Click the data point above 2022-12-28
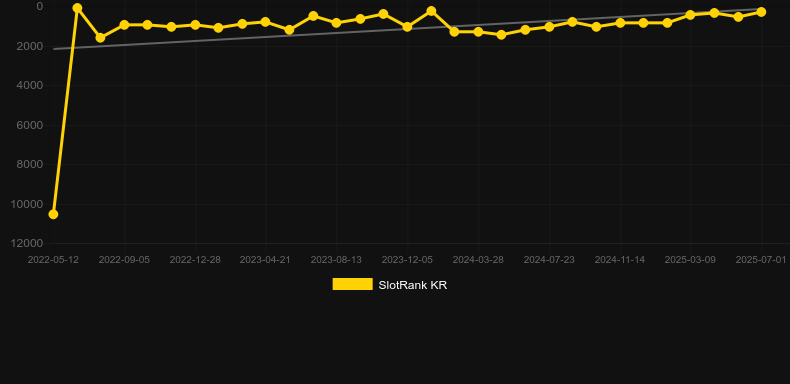The height and width of the screenshot is (384, 790). click(195, 25)
